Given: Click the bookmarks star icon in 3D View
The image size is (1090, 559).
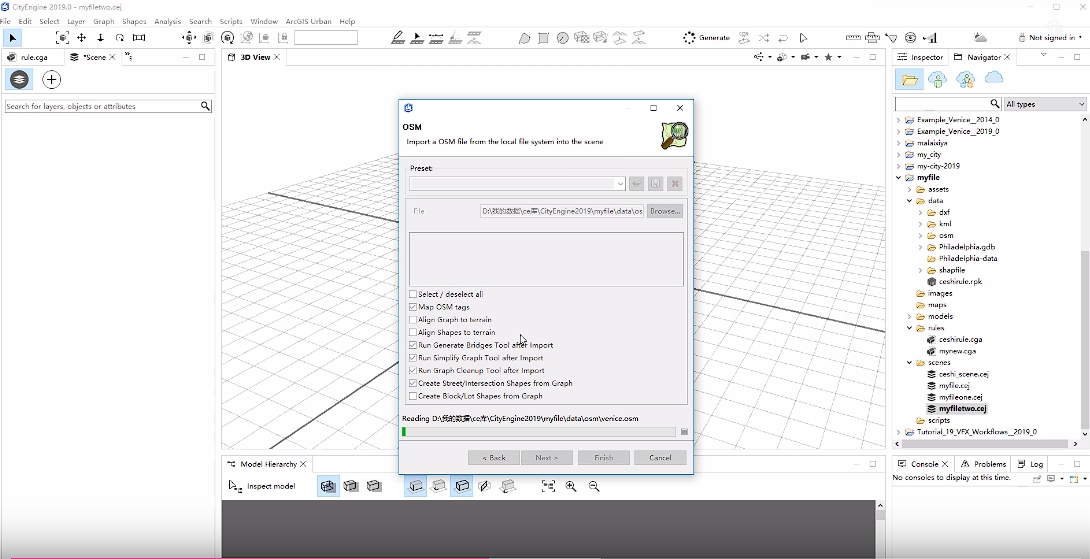Looking at the screenshot, I should pyautogui.click(x=828, y=57).
